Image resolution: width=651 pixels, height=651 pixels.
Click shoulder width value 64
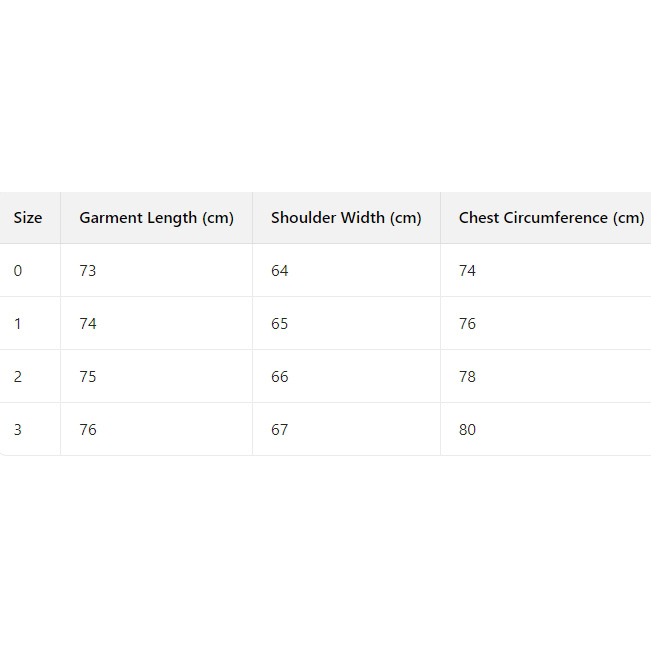280,271
